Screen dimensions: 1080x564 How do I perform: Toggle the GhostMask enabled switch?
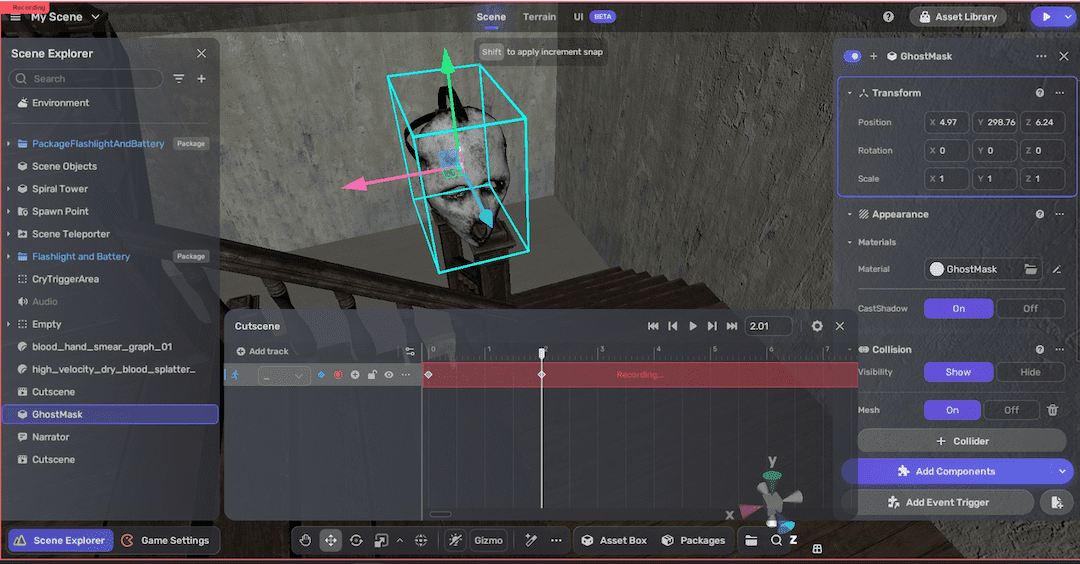852,57
